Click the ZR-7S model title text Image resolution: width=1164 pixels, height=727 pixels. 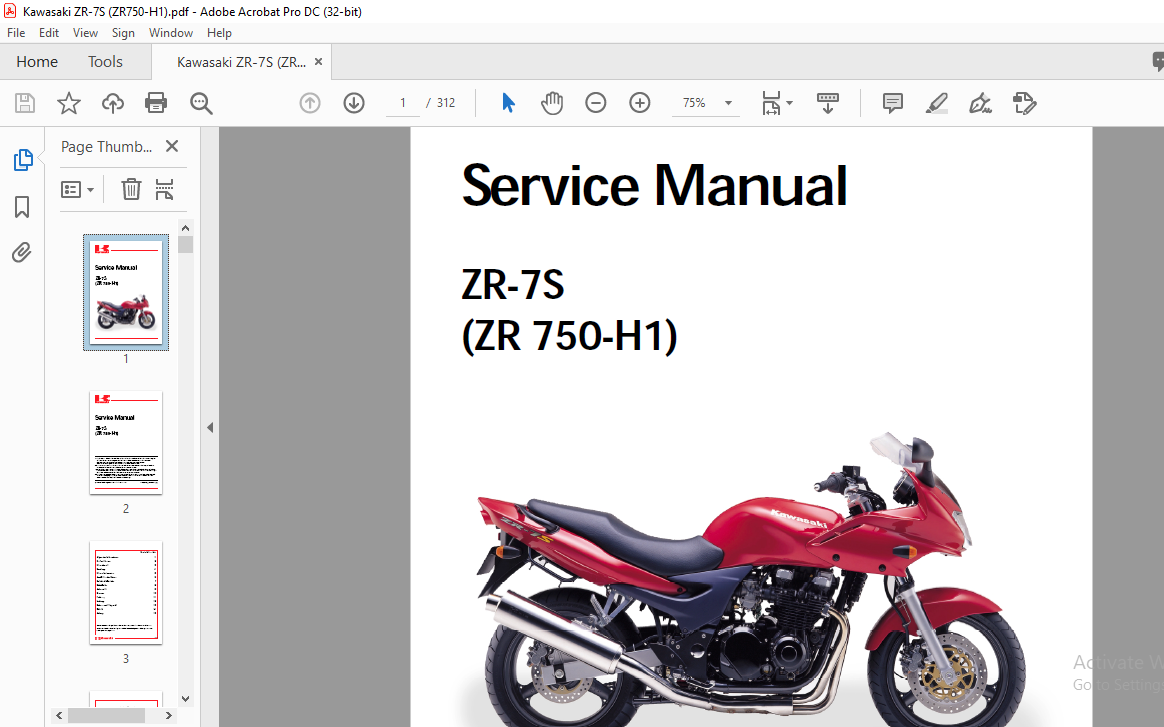tap(513, 284)
